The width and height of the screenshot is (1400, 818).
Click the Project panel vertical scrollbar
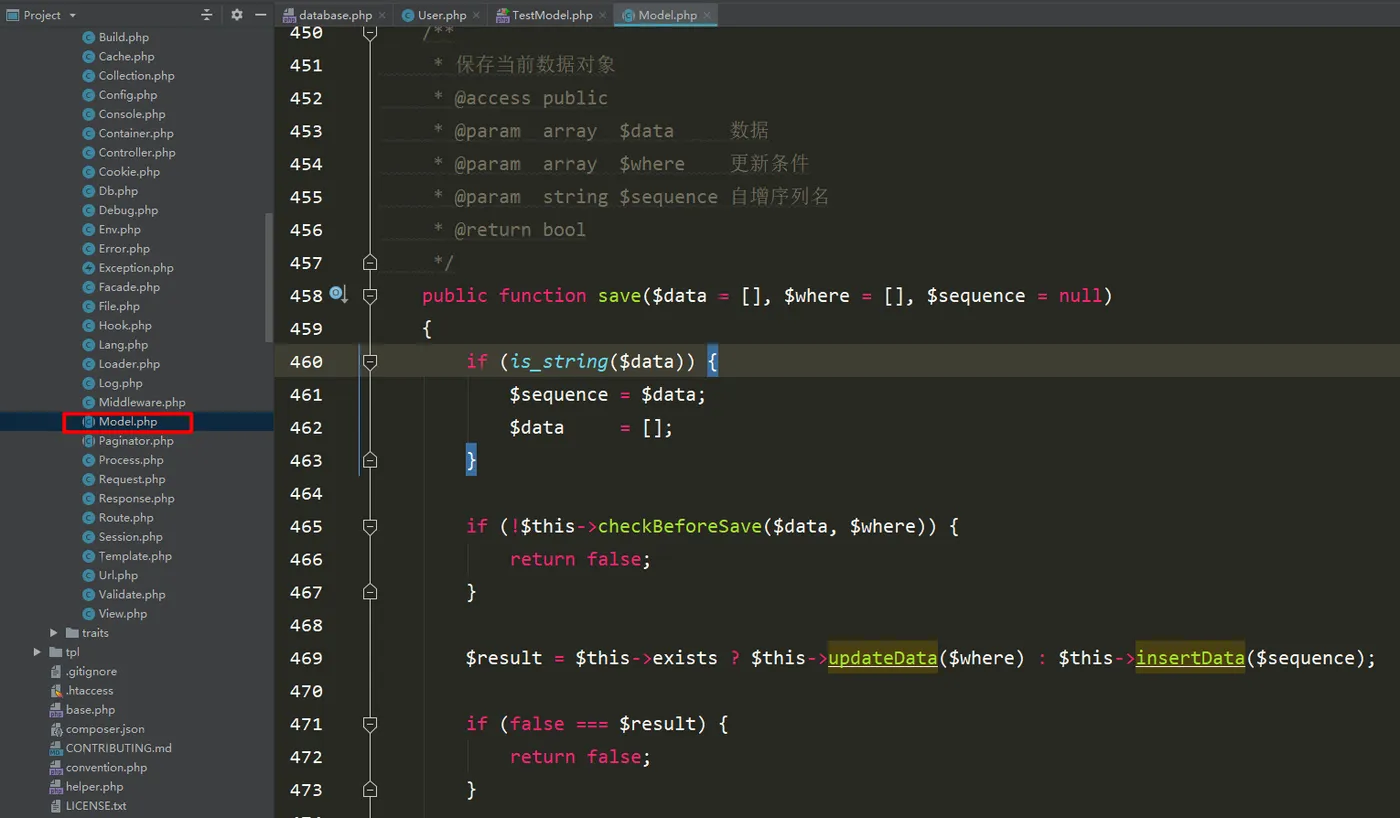coord(268,277)
